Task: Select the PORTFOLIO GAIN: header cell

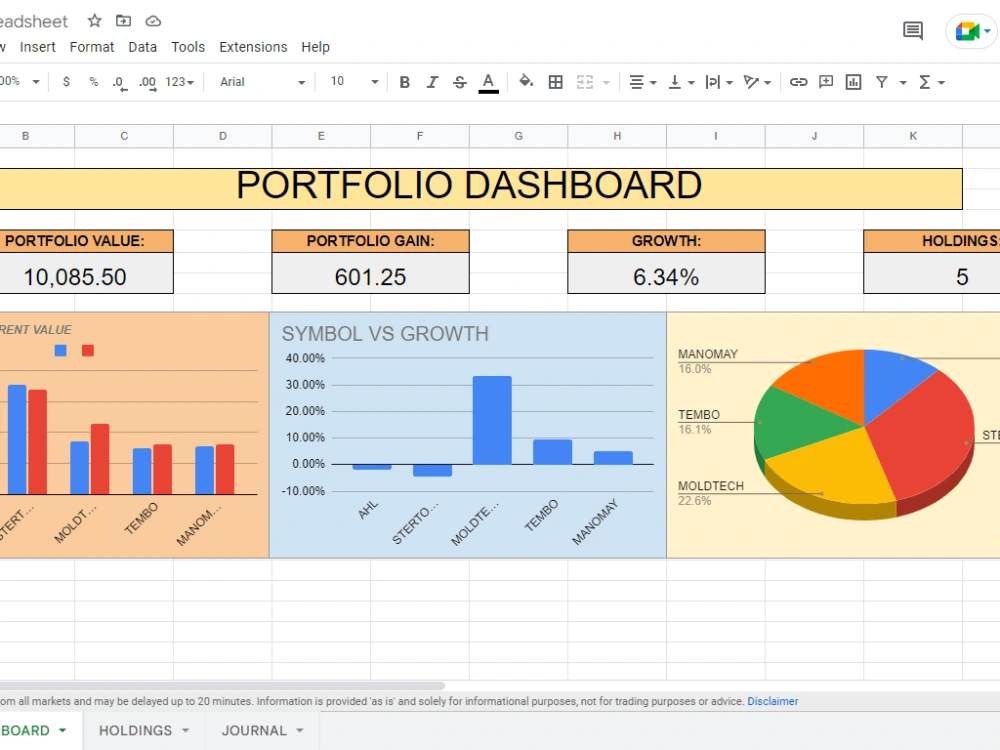Action: coord(371,241)
